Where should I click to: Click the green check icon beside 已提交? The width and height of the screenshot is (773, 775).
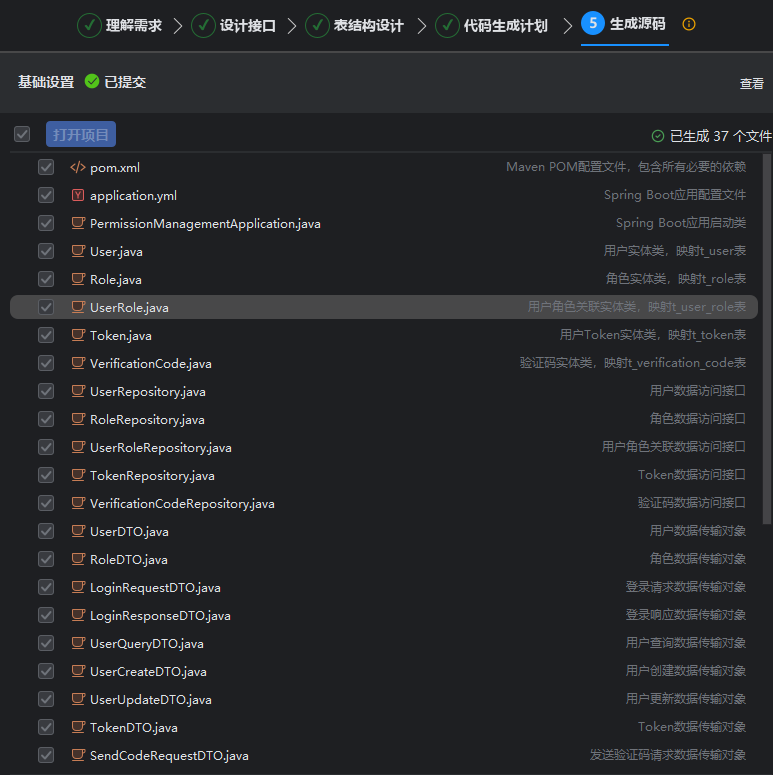pyautogui.click(x=92, y=82)
